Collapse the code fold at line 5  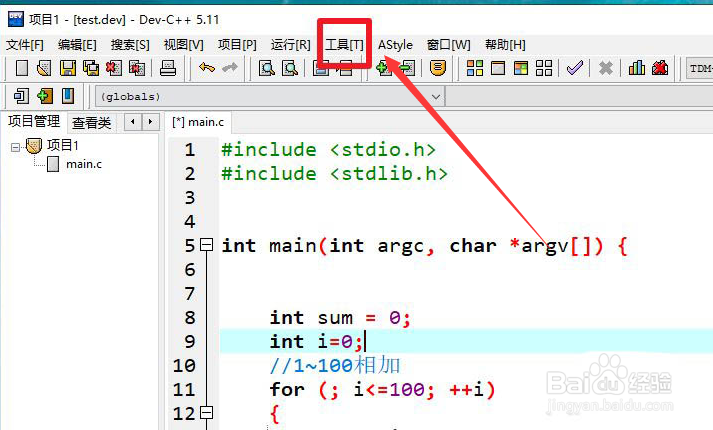click(206, 245)
